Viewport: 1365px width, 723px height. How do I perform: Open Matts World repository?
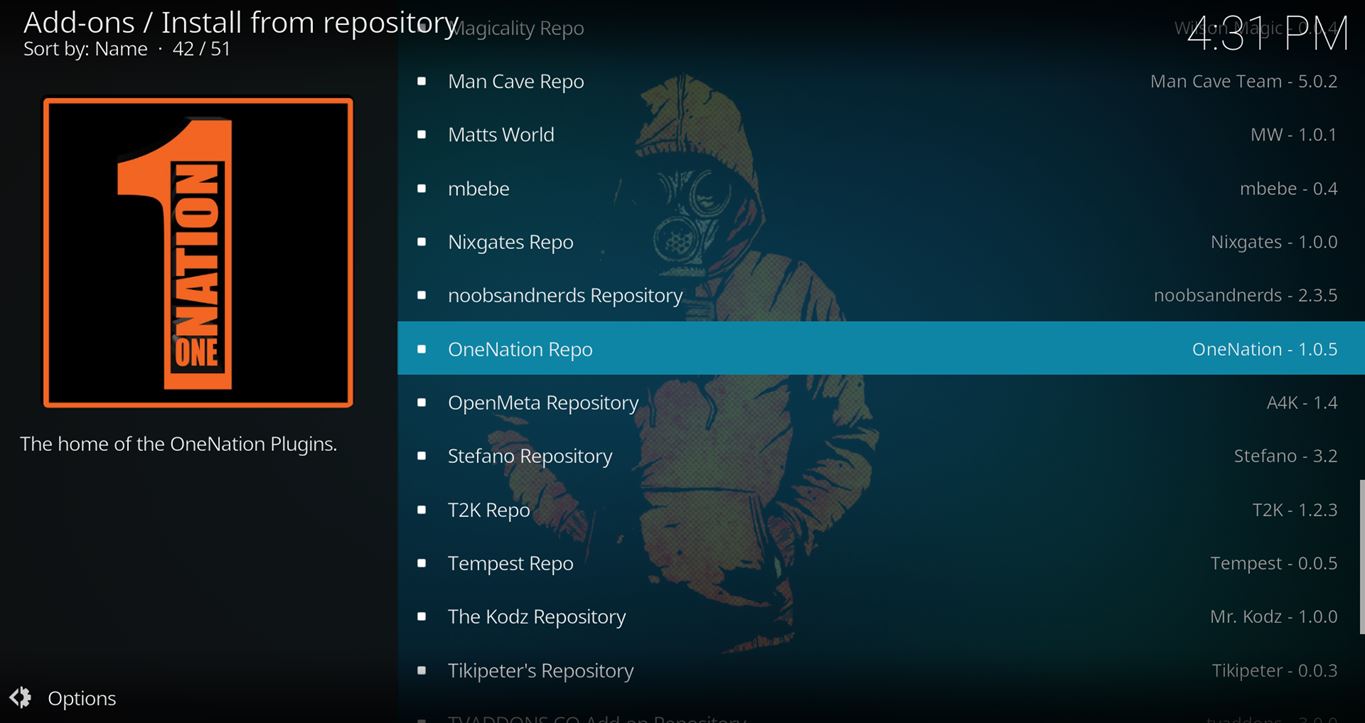pyautogui.click(x=501, y=135)
